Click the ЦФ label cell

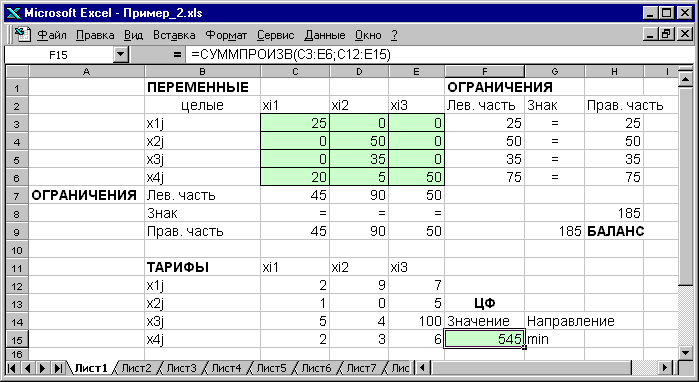pos(485,303)
